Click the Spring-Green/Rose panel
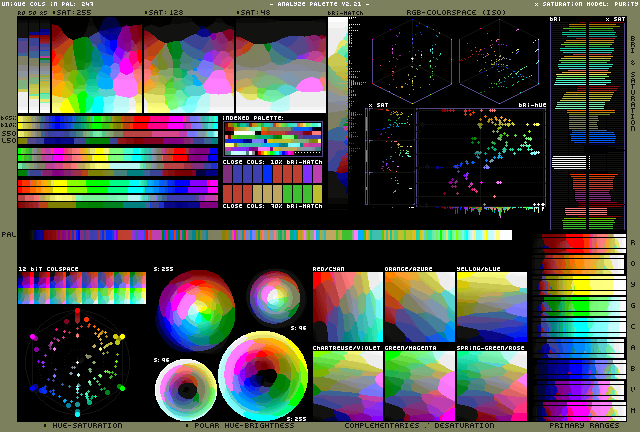This screenshot has width=640, height=432. coord(491,384)
